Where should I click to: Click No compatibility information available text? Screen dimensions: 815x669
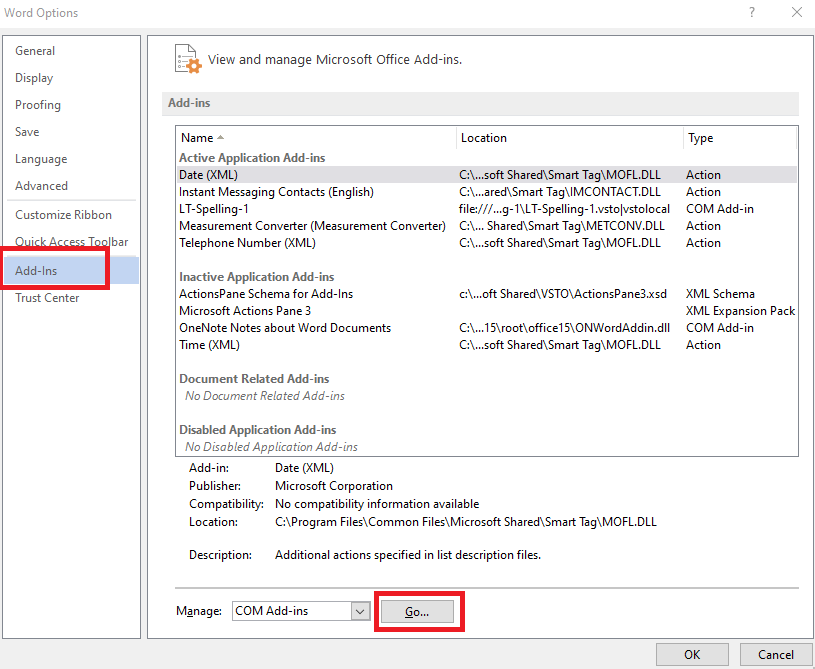tap(377, 504)
